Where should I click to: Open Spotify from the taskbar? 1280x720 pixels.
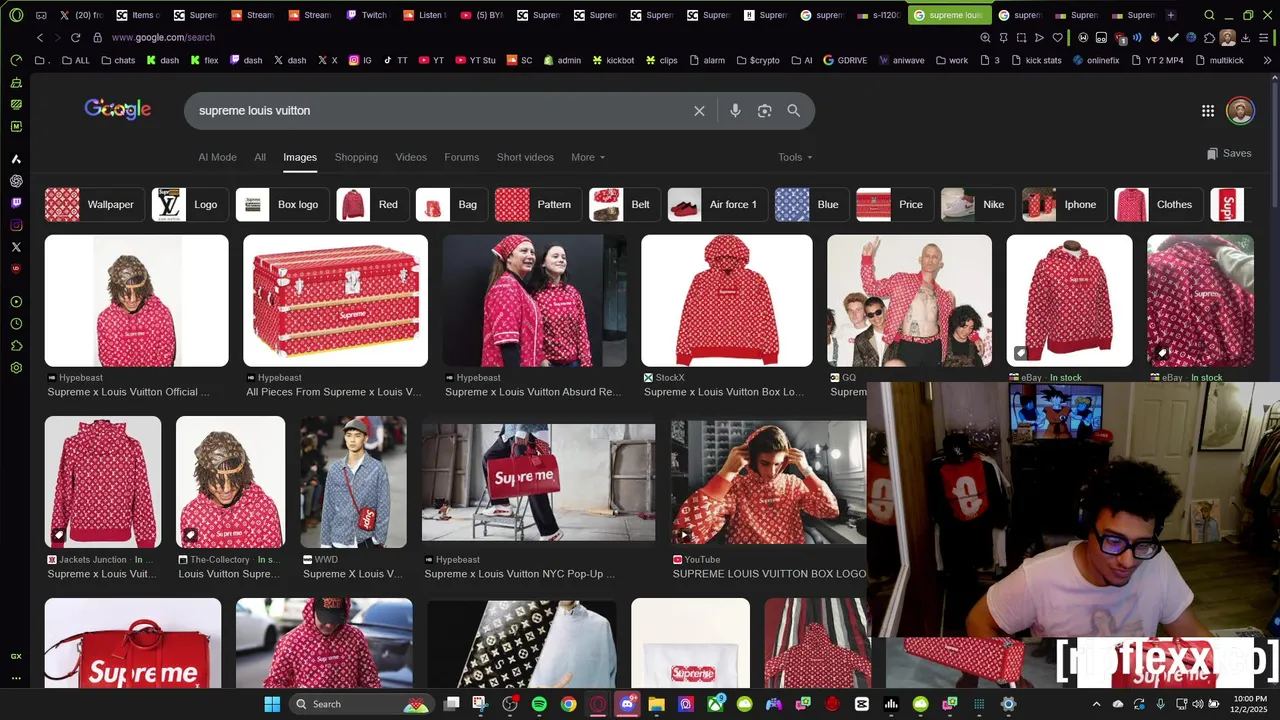click(x=539, y=704)
